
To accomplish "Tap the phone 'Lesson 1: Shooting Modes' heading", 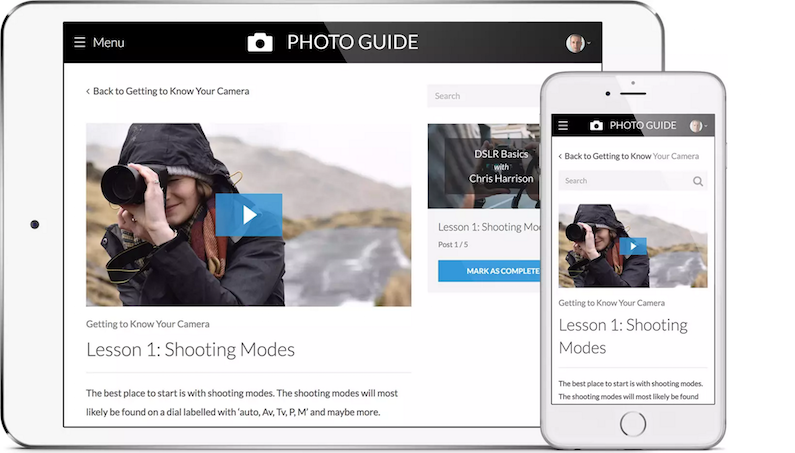I will [x=623, y=336].
